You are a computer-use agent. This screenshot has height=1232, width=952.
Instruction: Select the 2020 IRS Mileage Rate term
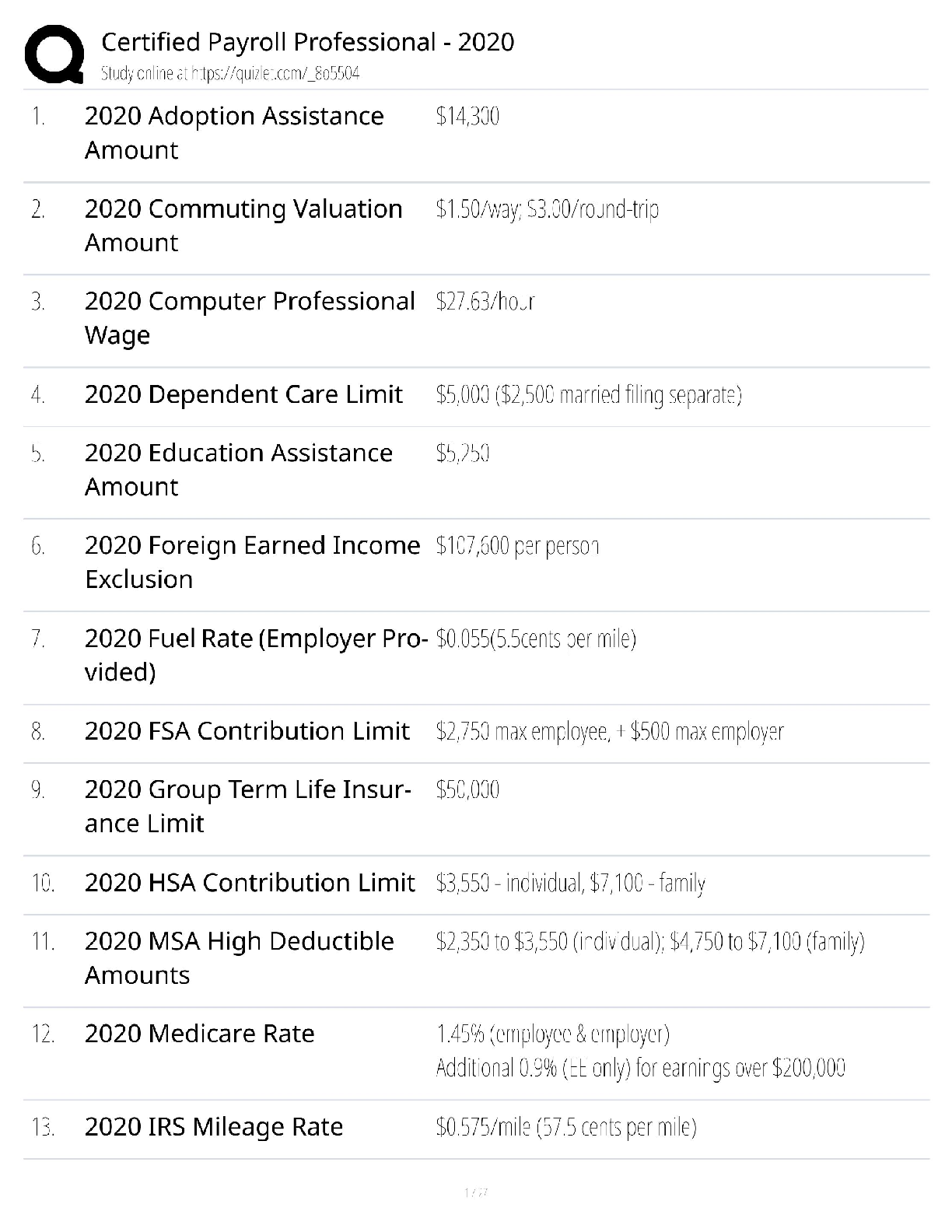click(214, 1128)
